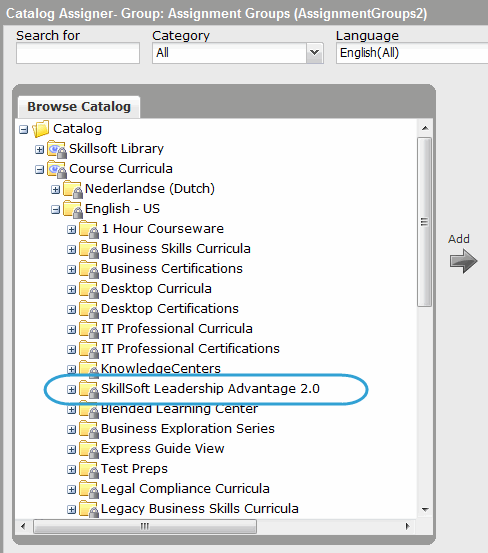Click the IT Professional Certifications folder icon
Screen dimensions: 488x553
click(x=89, y=350)
